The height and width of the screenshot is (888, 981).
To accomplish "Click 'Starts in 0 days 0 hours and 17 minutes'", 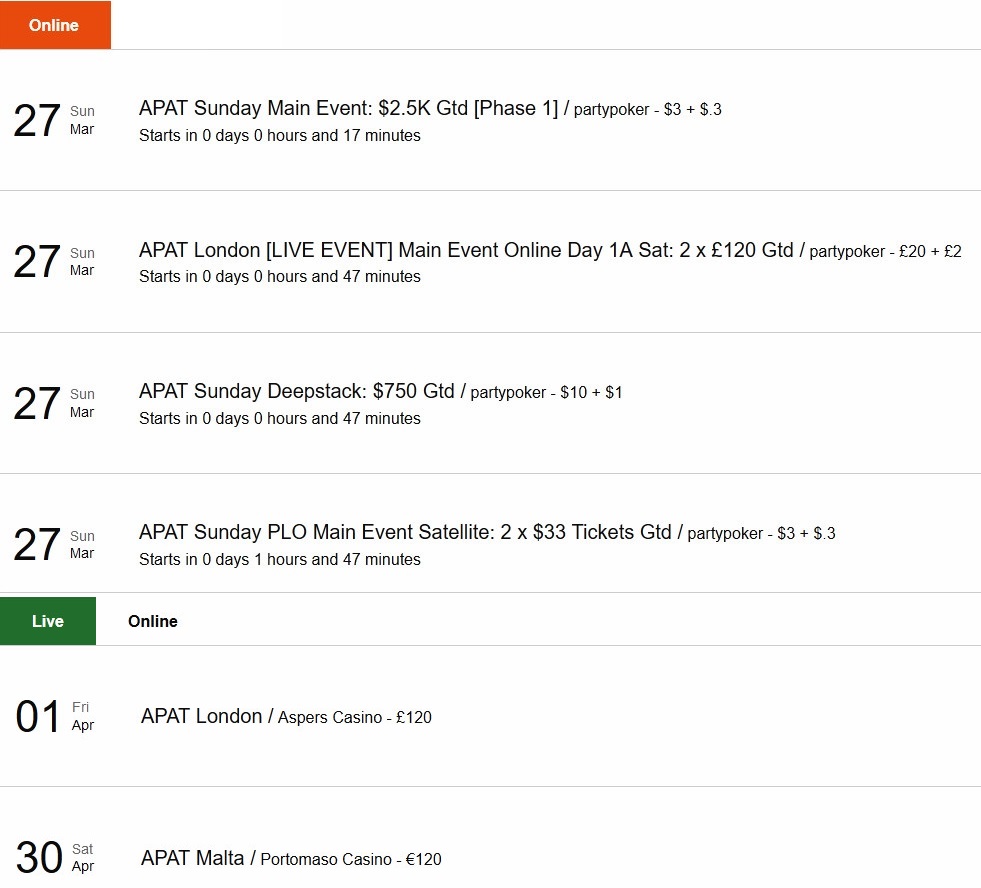I will click(x=280, y=136).
